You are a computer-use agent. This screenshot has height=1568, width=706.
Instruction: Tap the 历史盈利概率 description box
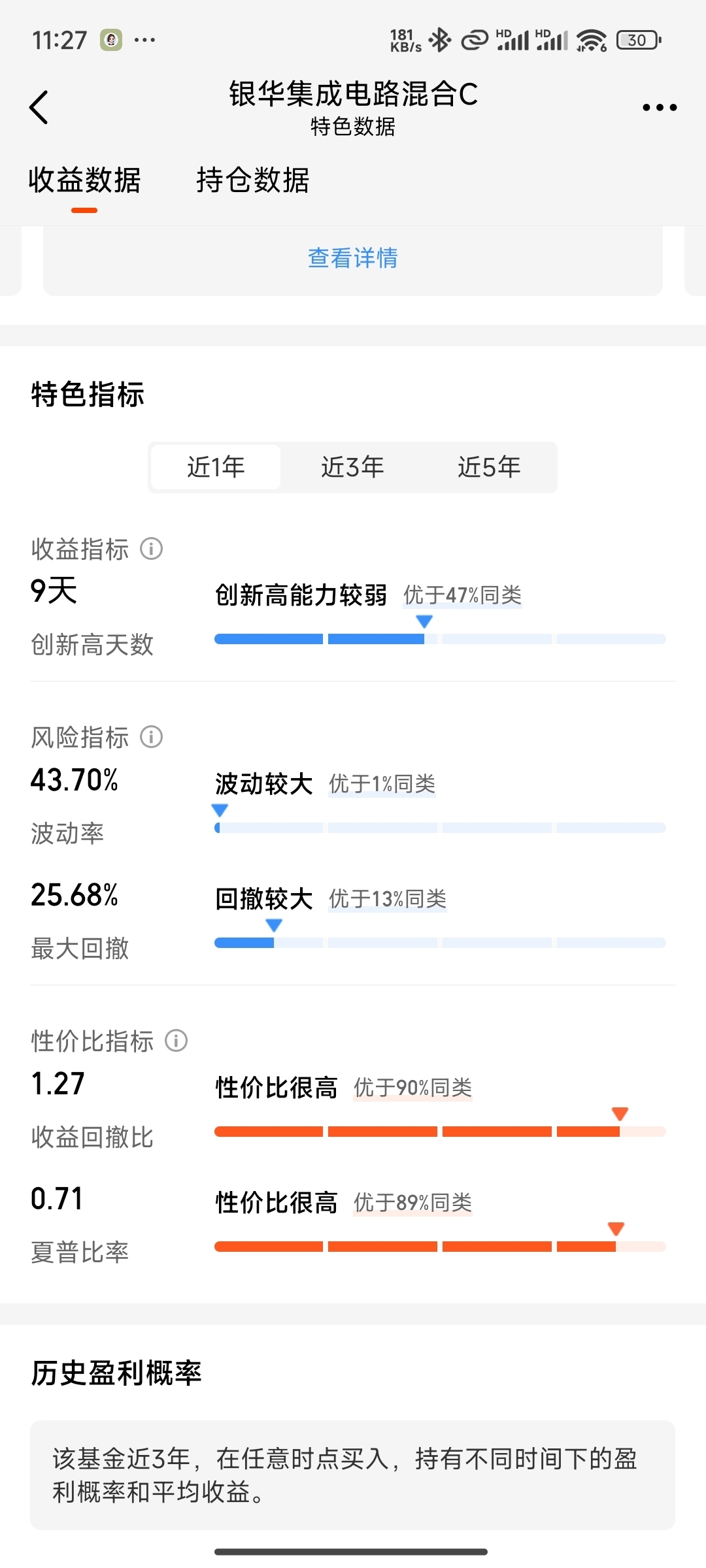[x=352, y=1475]
